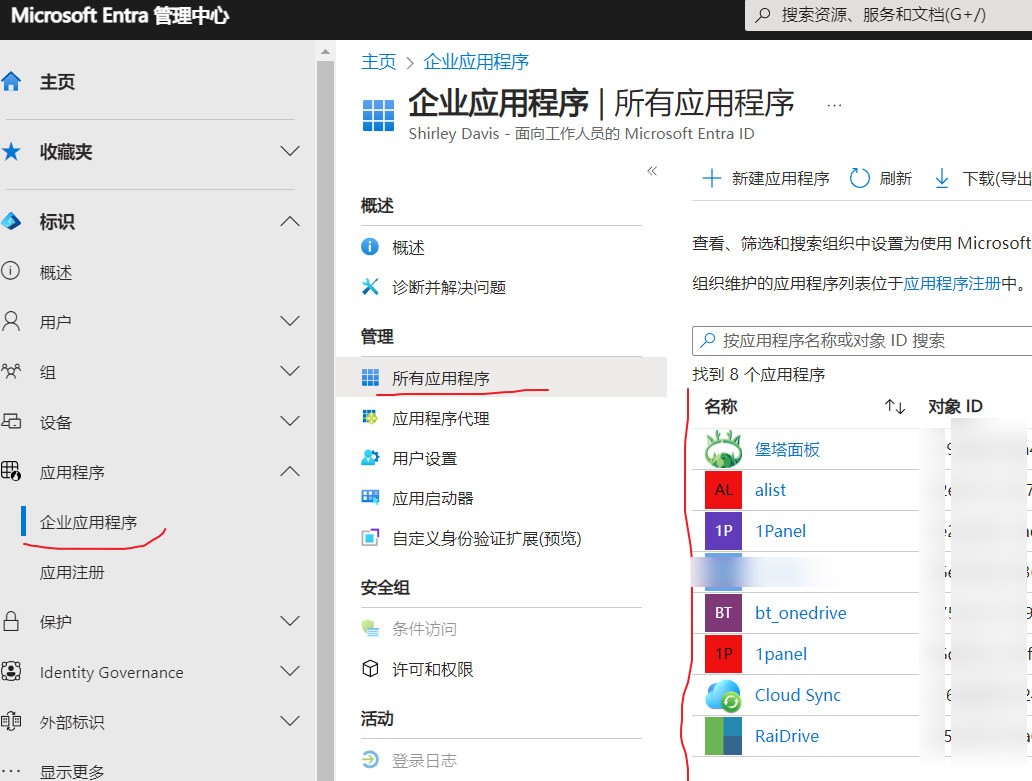The width and height of the screenshot is (1032, 781).
Task: Select 企业应用程序 in the sidebar
Action: (x=88, y=522)
